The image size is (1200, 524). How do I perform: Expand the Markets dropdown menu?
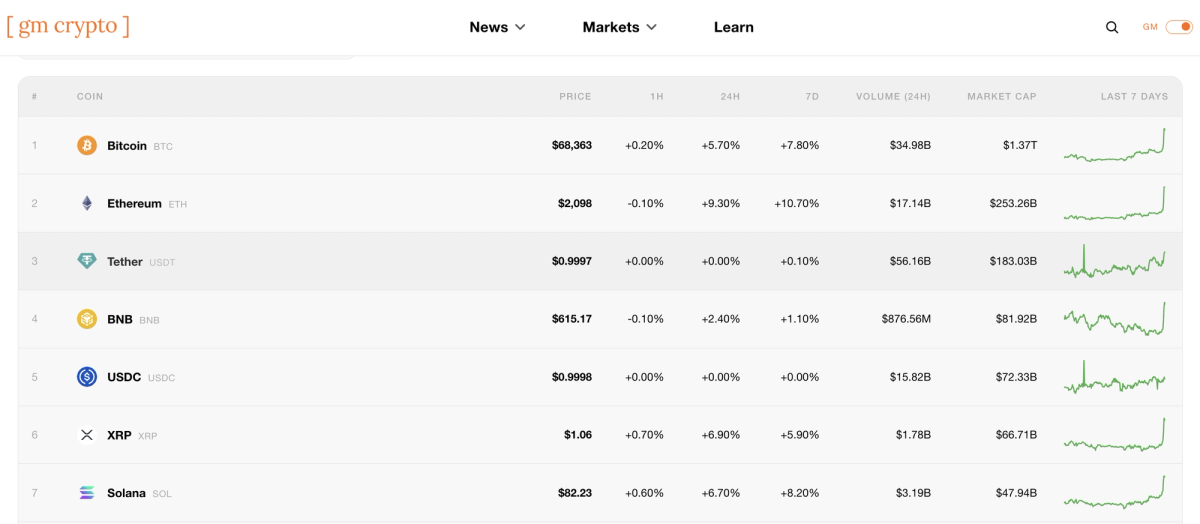[x=620, y=27]
